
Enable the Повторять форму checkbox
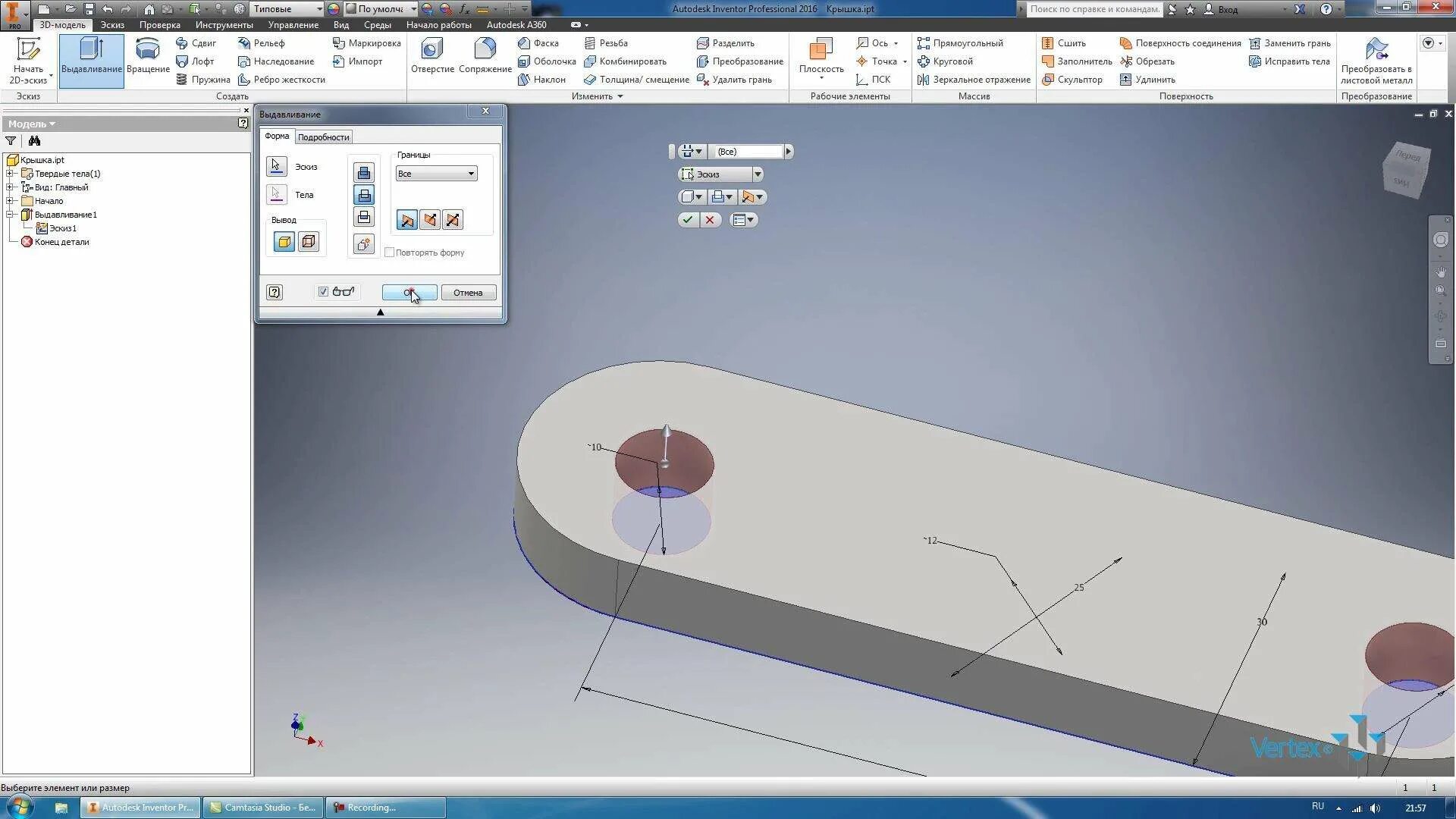[390, 253]
